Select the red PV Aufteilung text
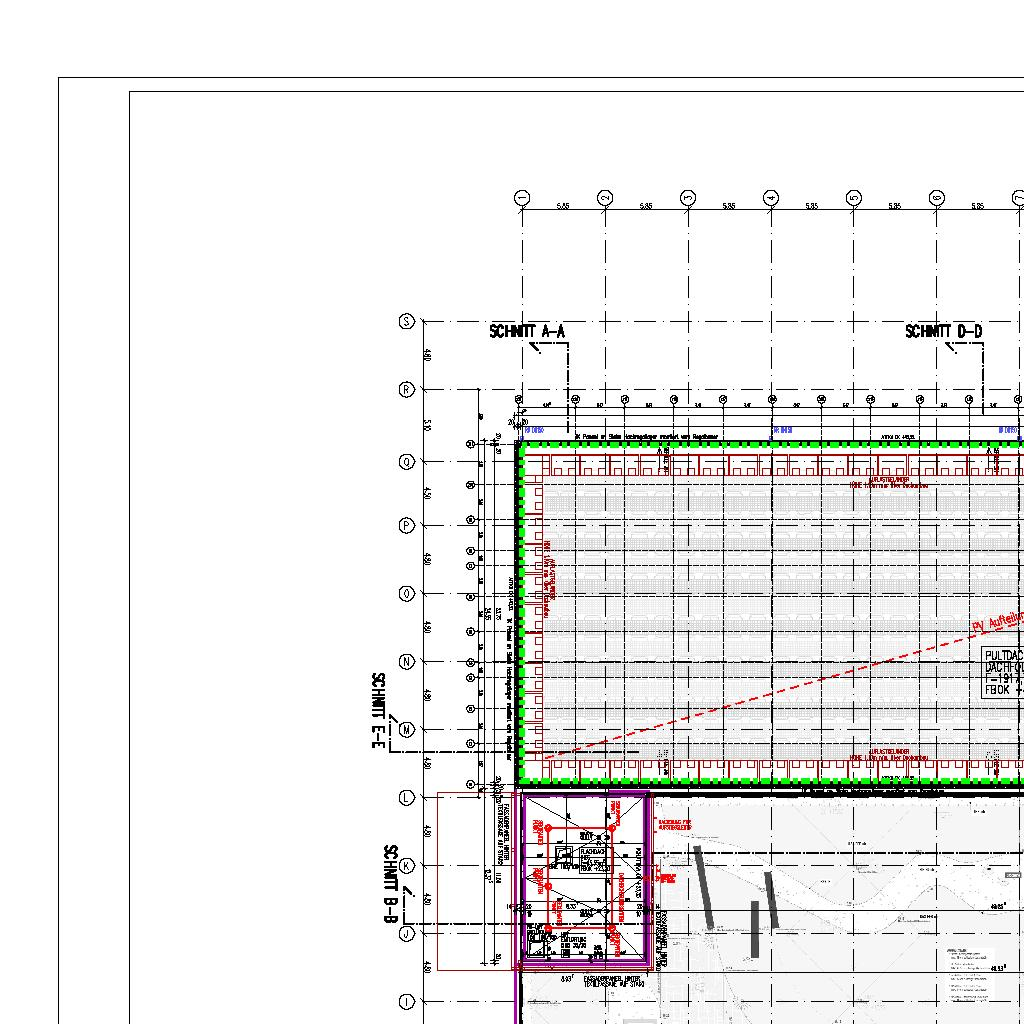The height and width of the screenshot is (1024, 1024). tap(997, 621)
